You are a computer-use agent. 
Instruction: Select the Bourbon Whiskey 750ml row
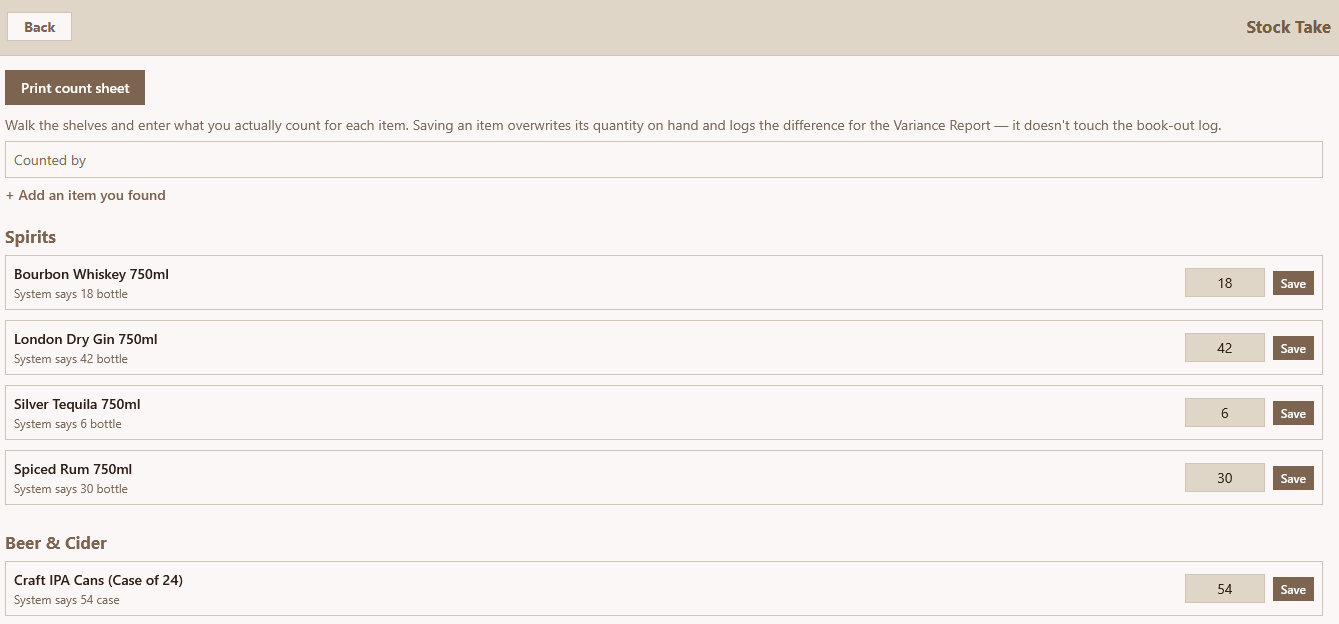point(664,283)
